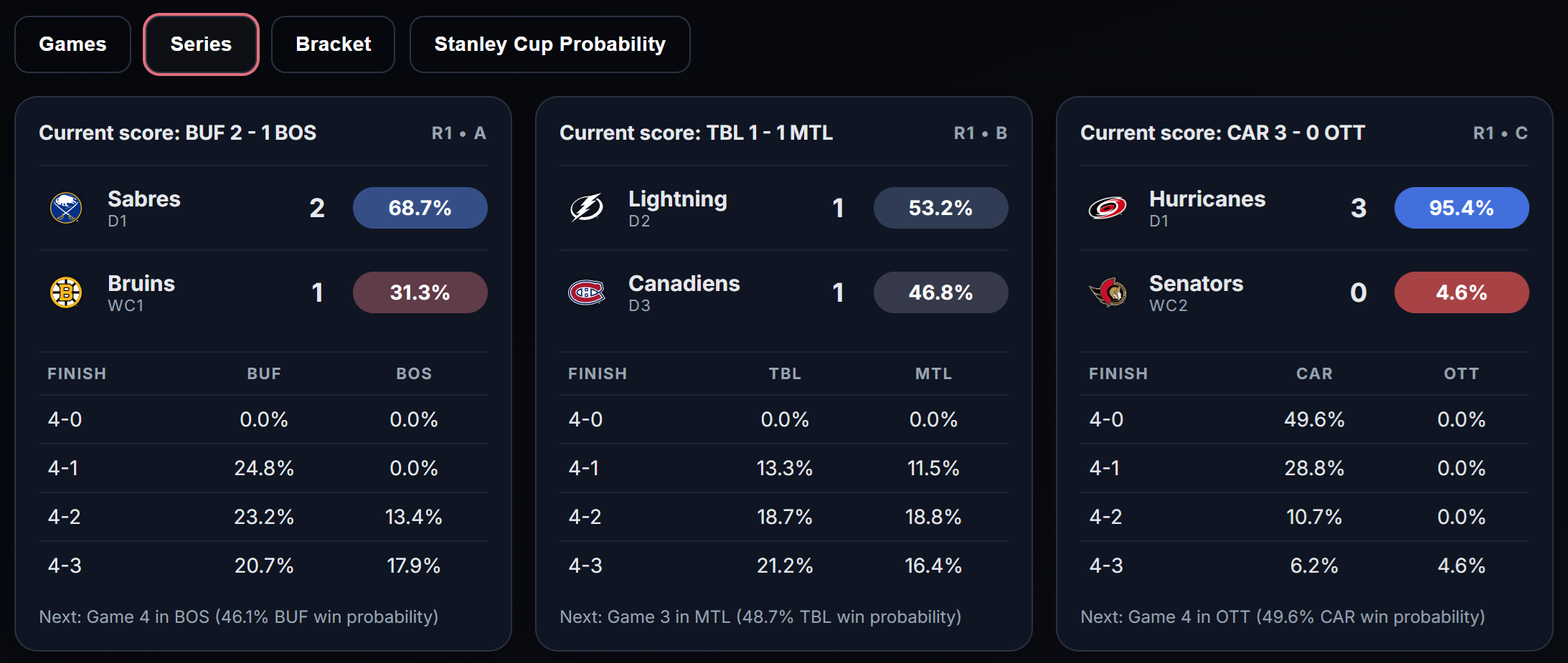Screen dimensions: 1568x663
Task: Open the Bracket tab
Action: tap(333, 44)
